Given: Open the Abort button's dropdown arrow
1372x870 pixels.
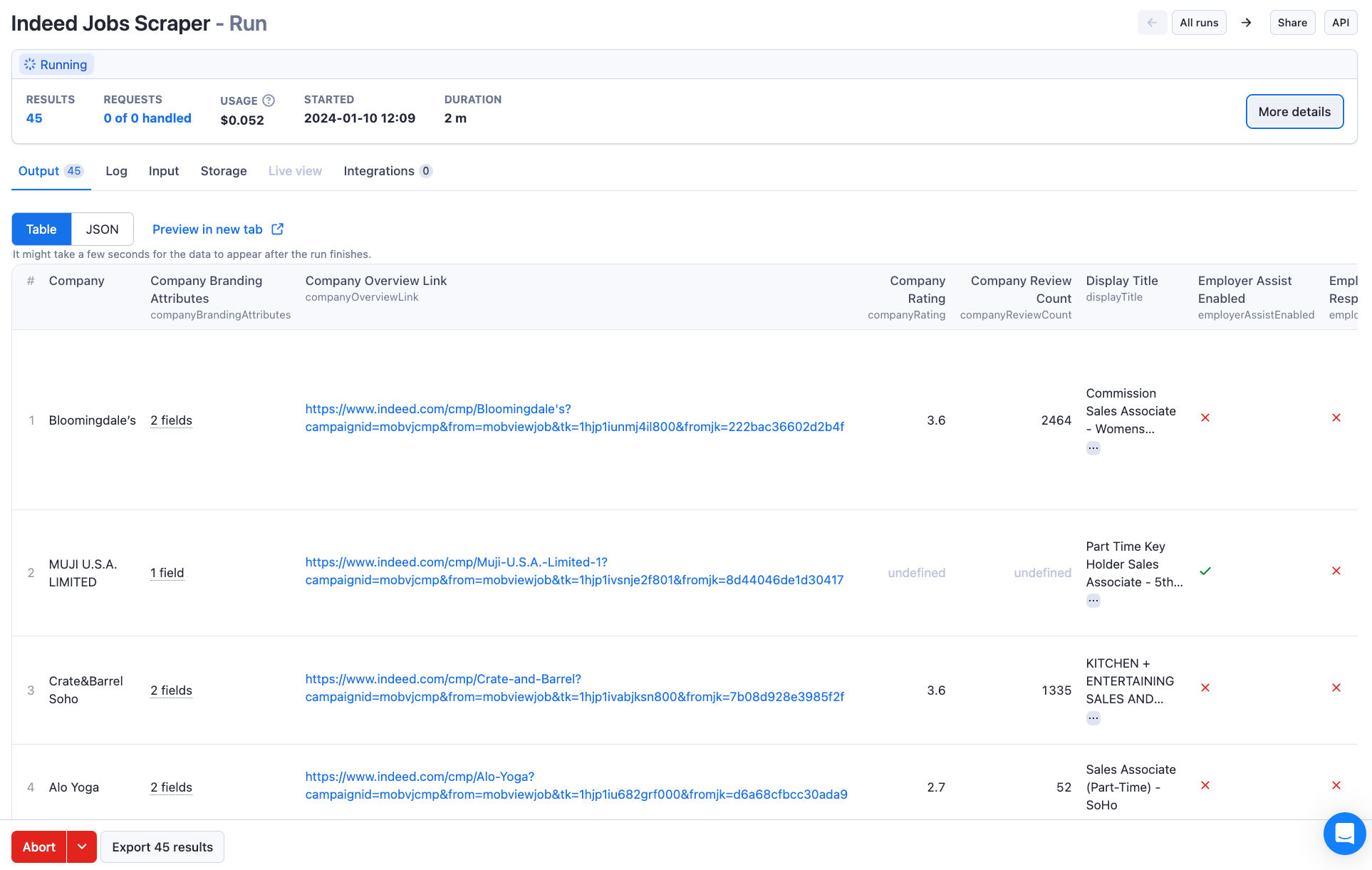Looking at the screenshot, I should tap(82, 846).
